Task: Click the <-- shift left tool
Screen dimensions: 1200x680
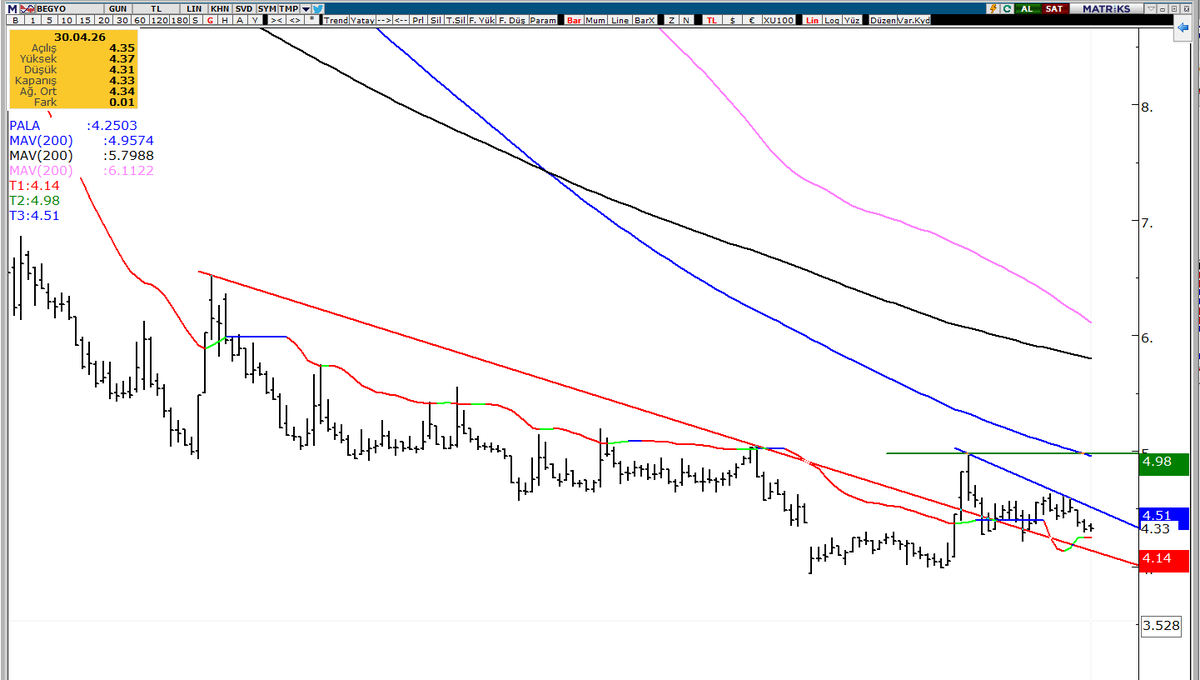Action: [400, 20]
